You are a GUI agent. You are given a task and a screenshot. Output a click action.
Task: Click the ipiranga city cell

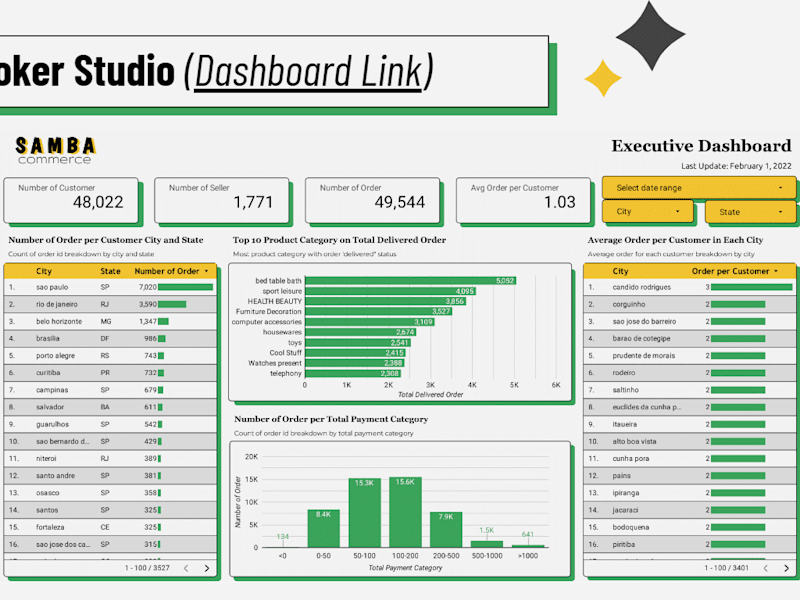tap(626, 493)
